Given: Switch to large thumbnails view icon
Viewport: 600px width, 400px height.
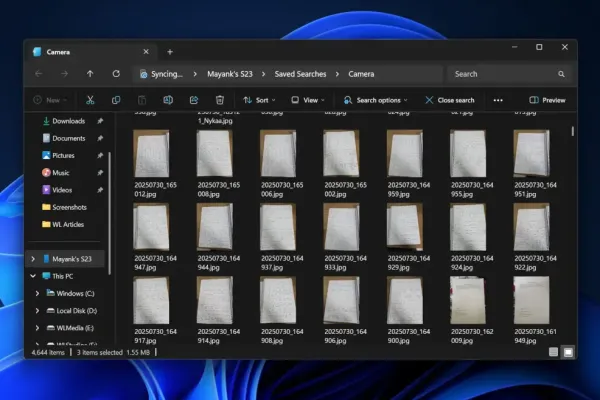Looking at the screenshot, I should [568, 352].
